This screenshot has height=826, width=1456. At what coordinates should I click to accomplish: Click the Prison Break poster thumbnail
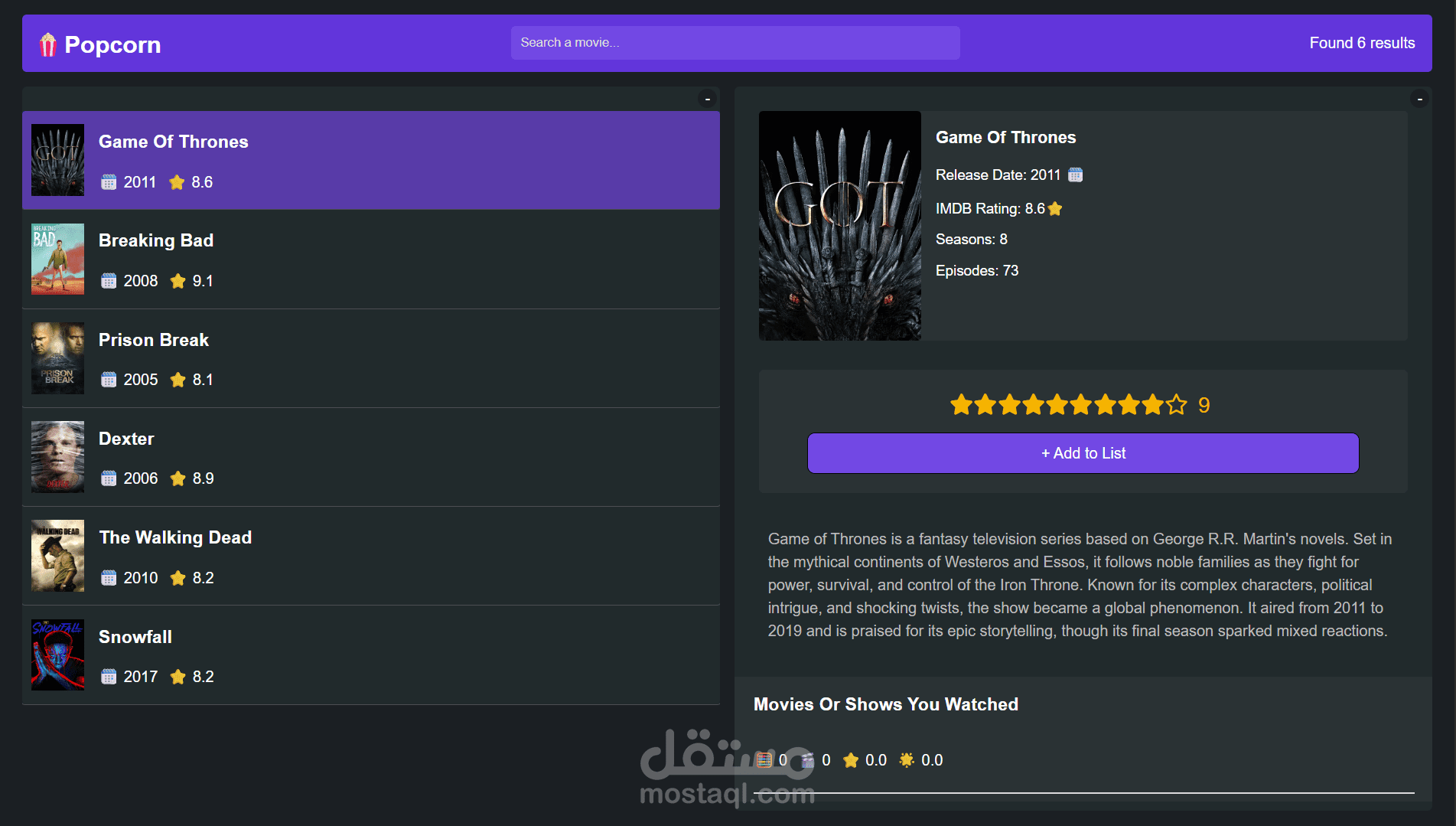[58, 357]
